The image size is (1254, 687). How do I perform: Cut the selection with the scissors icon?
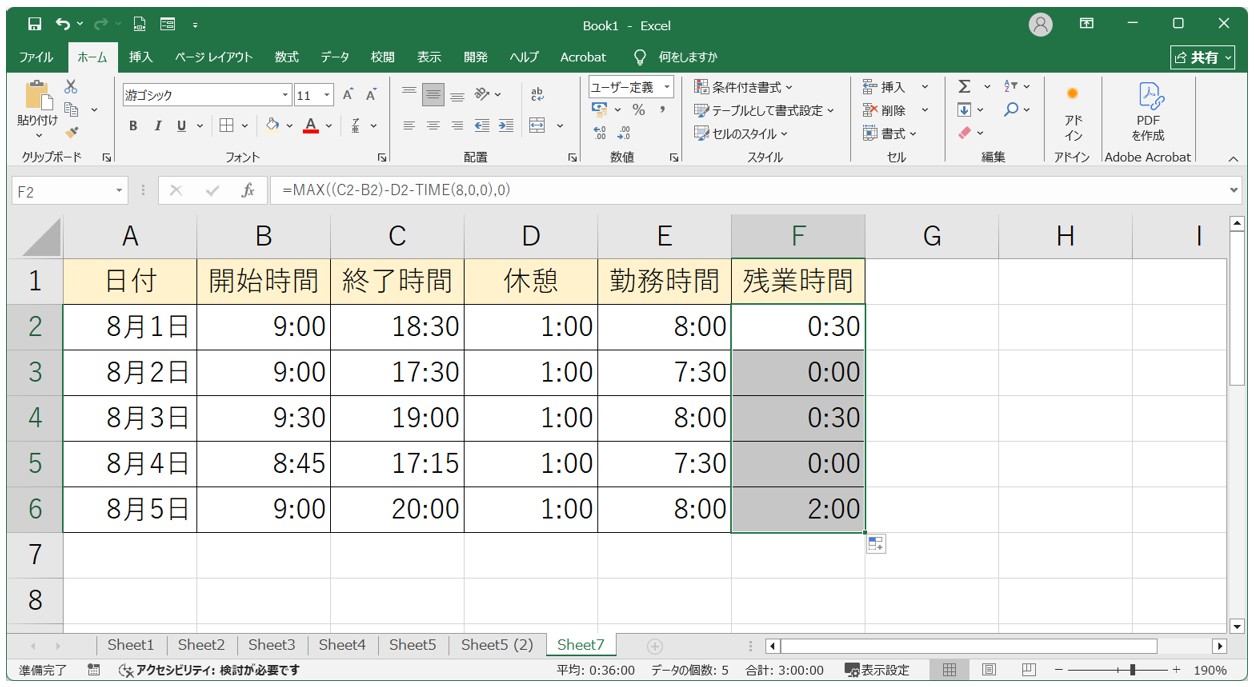tap(71, 87)
